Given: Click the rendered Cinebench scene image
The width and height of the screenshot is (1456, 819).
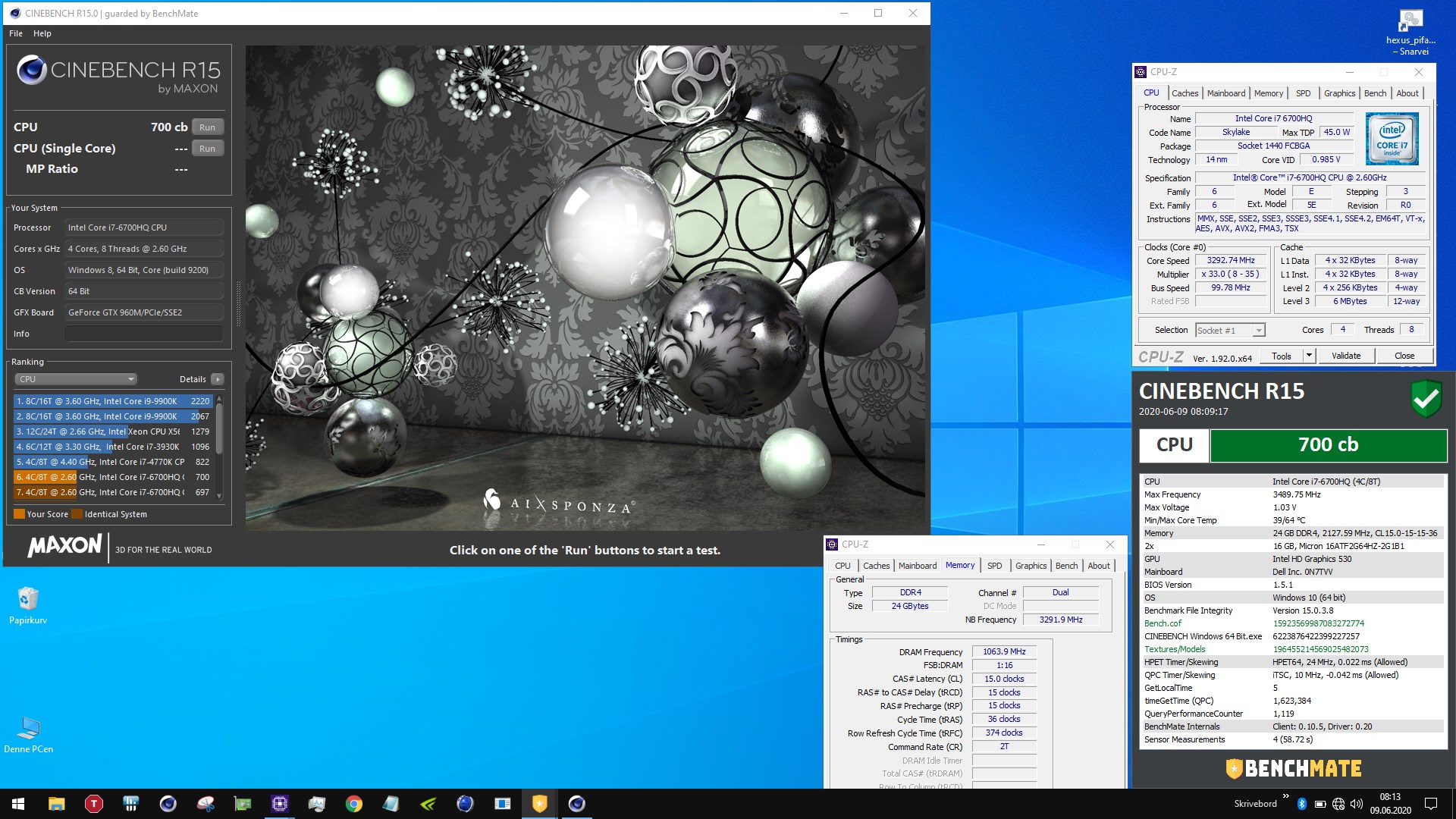Looking at the screenshot, I should (x=585, y=287).
